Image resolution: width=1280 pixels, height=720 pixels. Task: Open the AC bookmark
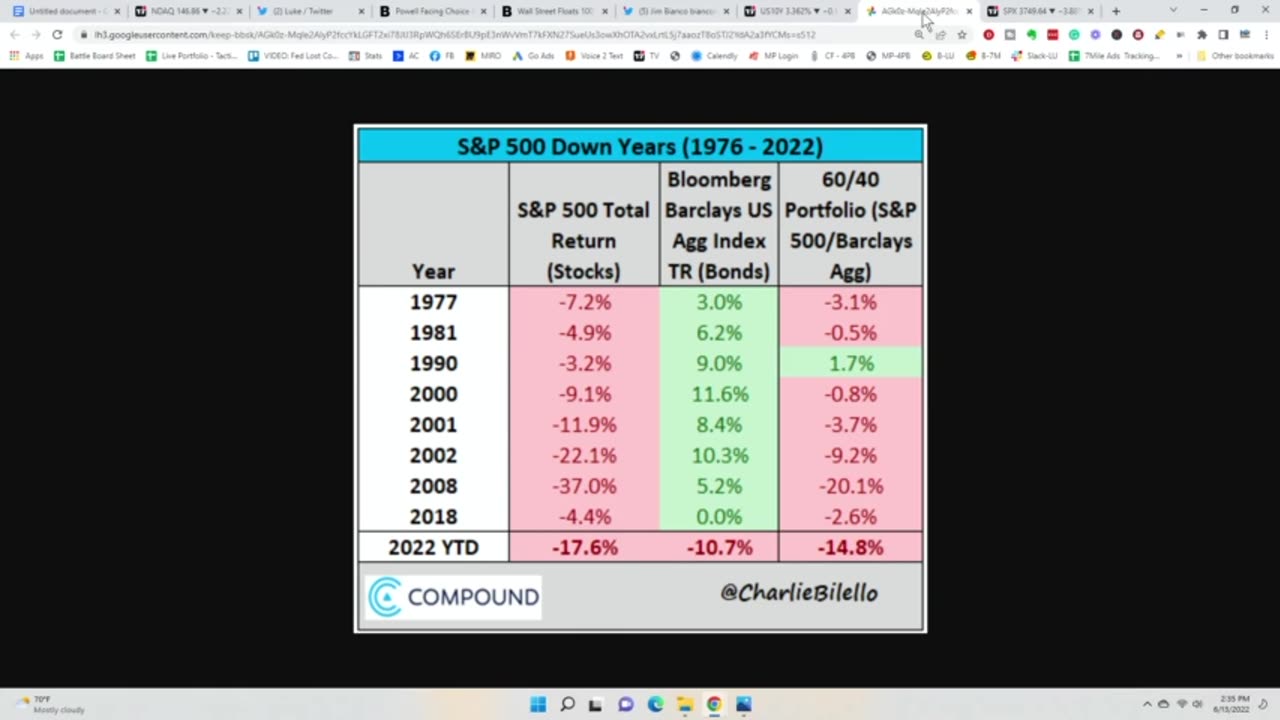pyautogui.click(x=407, y=56)
